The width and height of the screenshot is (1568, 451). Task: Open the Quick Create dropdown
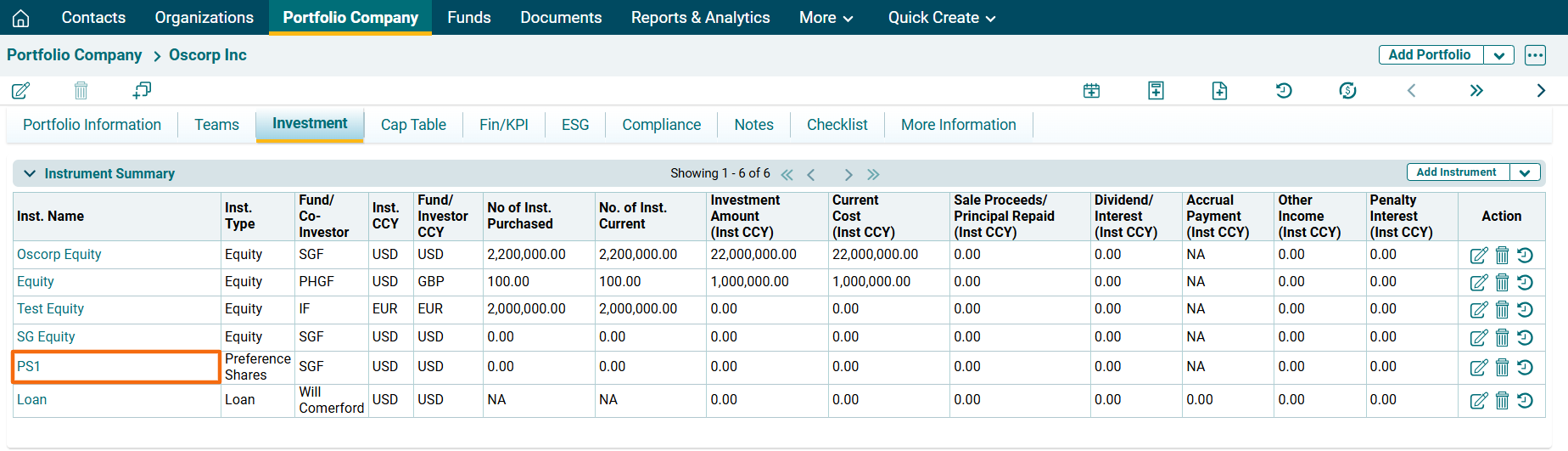point(941,18)
